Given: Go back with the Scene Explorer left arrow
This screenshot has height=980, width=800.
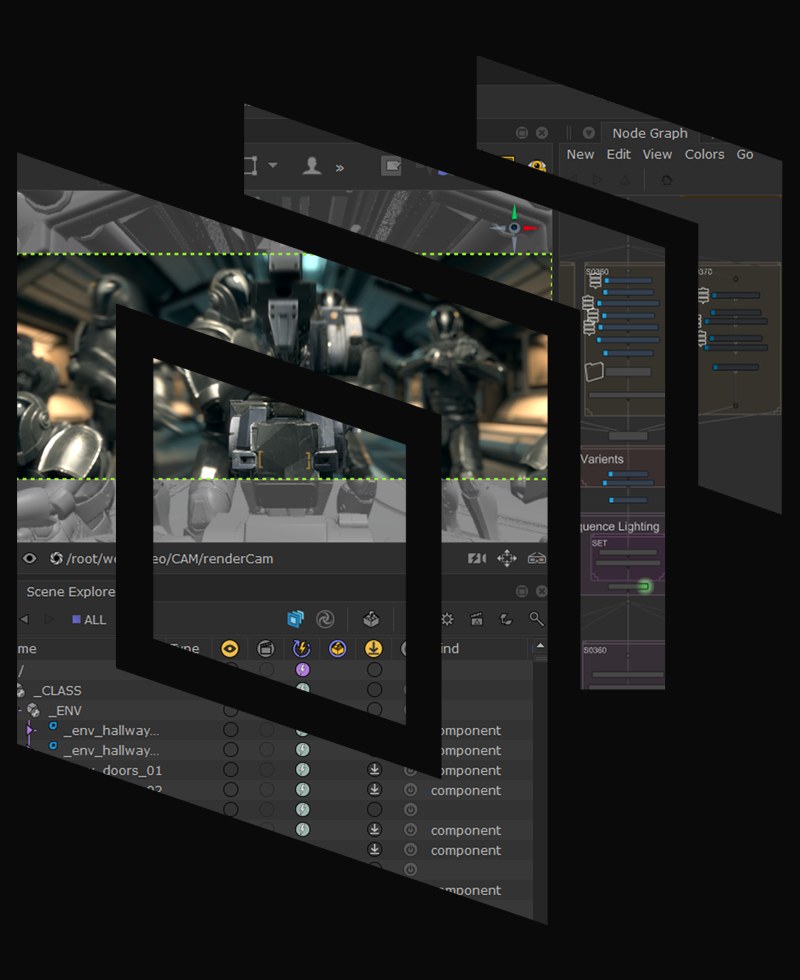Looking at the screenshot, I should [24, 619].
